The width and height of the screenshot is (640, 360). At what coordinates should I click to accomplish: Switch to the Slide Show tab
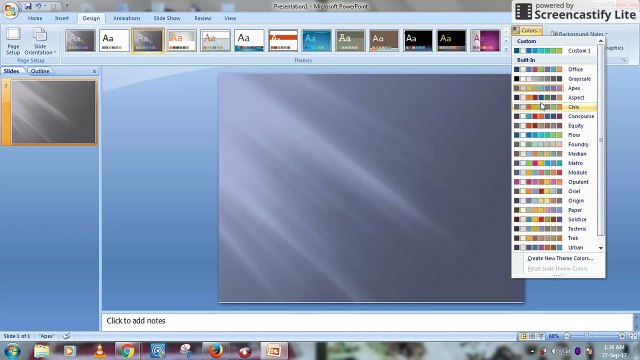[167, 18]
